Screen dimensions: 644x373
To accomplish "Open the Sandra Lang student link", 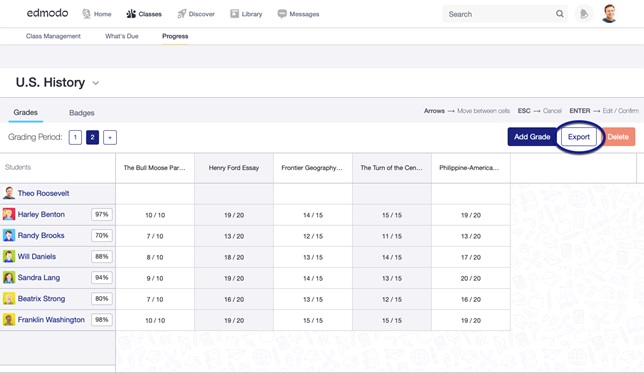I will point(39,278).
